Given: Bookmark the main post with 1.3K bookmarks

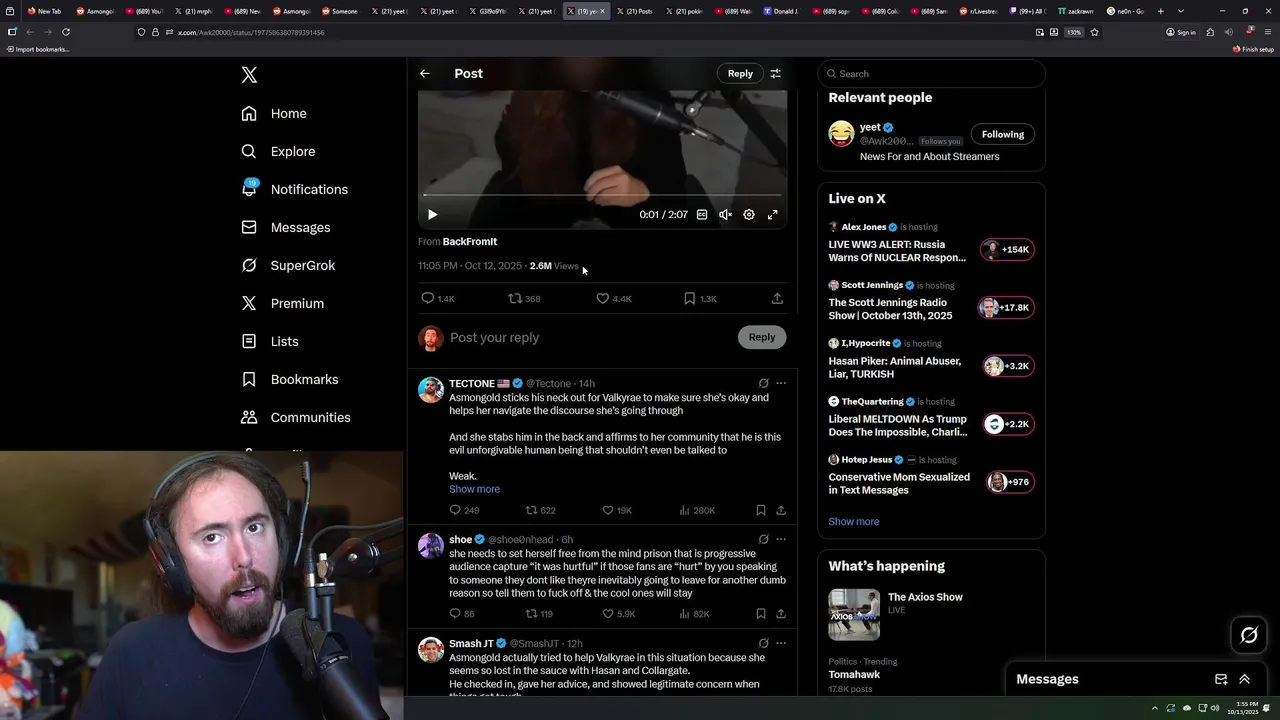Looking at the screenshot, I should [700, 298].
